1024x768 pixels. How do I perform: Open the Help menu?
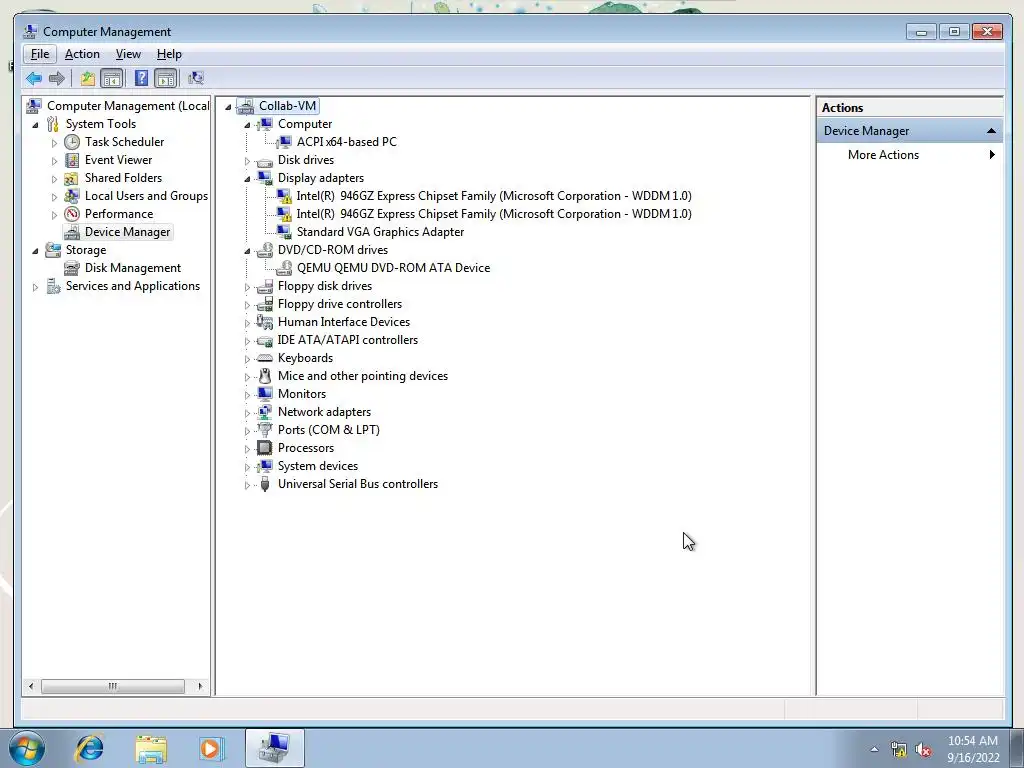point(169,54)
